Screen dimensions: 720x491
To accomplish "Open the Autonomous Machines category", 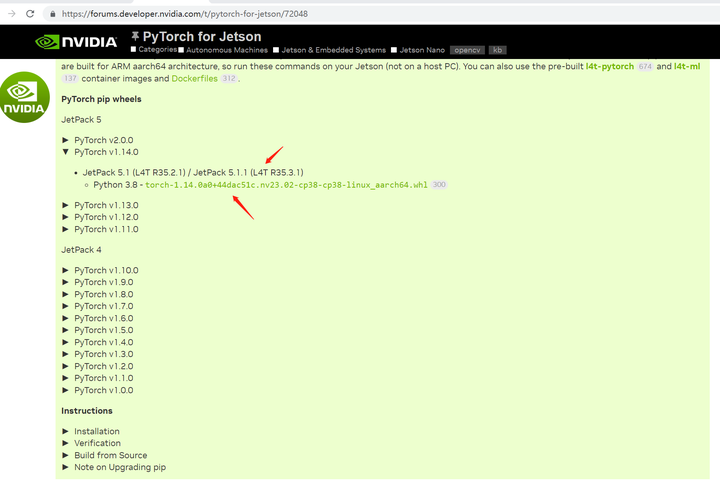I will coord(227,50).
